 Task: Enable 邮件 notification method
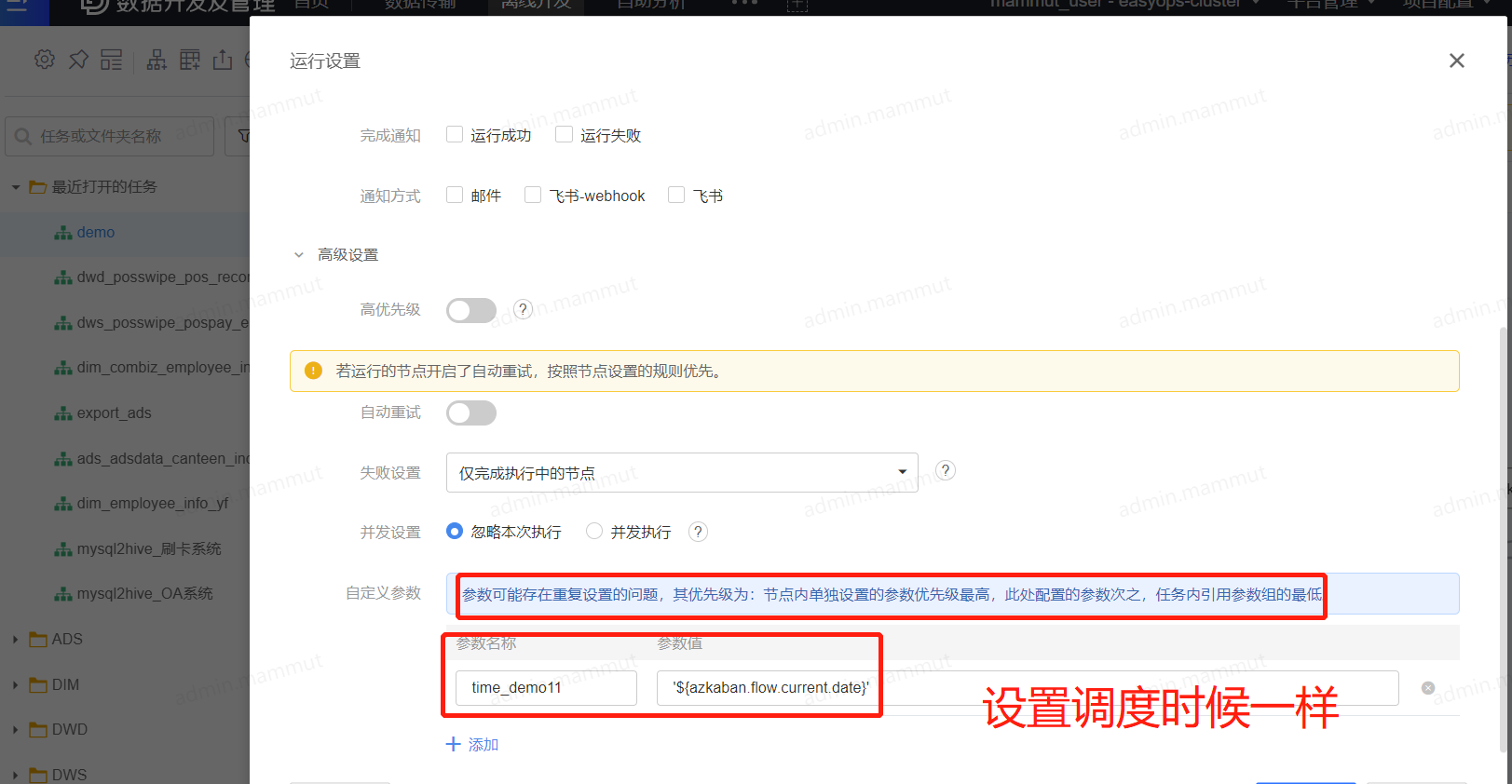pyautogui.click(x=455, y=195)
